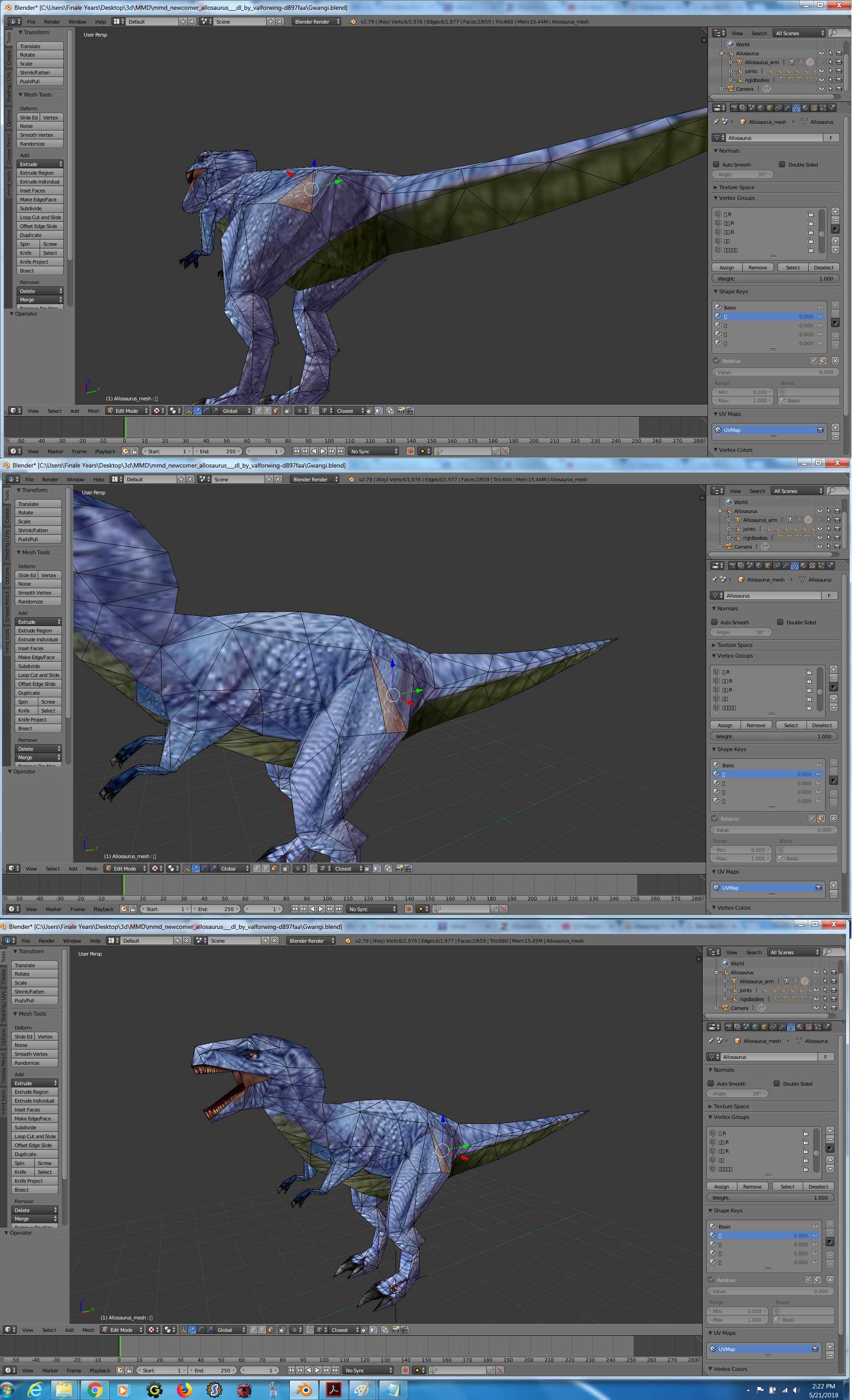Open Render menu in middle window
The image size is (855, 1400).
tap(50, 480)
